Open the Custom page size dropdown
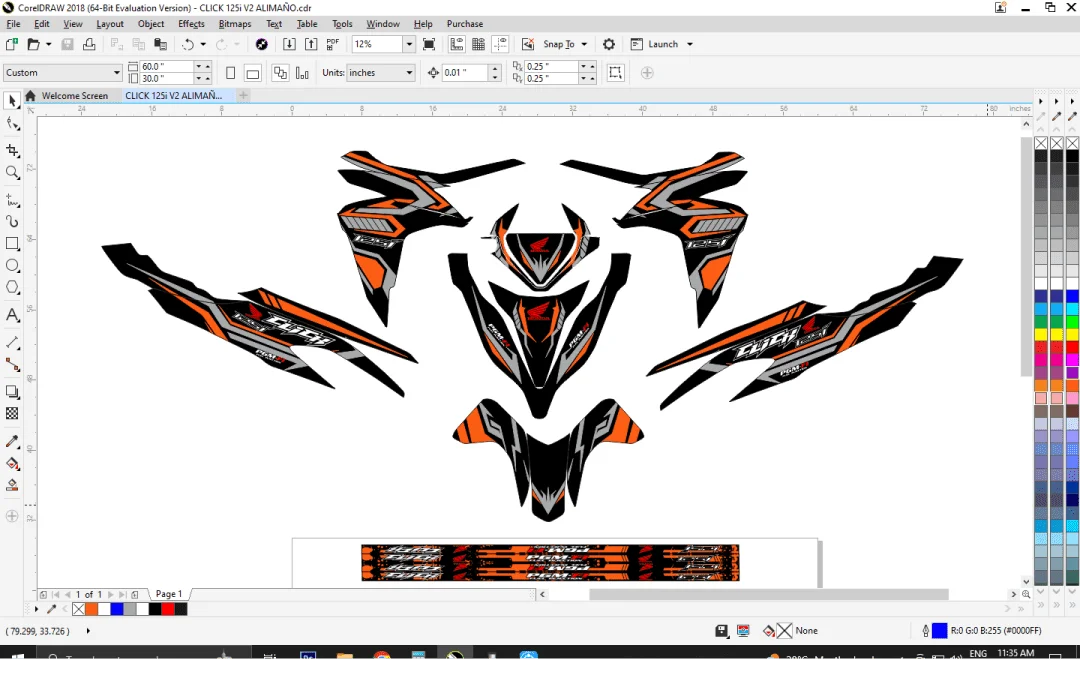Viewport: 1080px width, 675px height. point(116,72)
